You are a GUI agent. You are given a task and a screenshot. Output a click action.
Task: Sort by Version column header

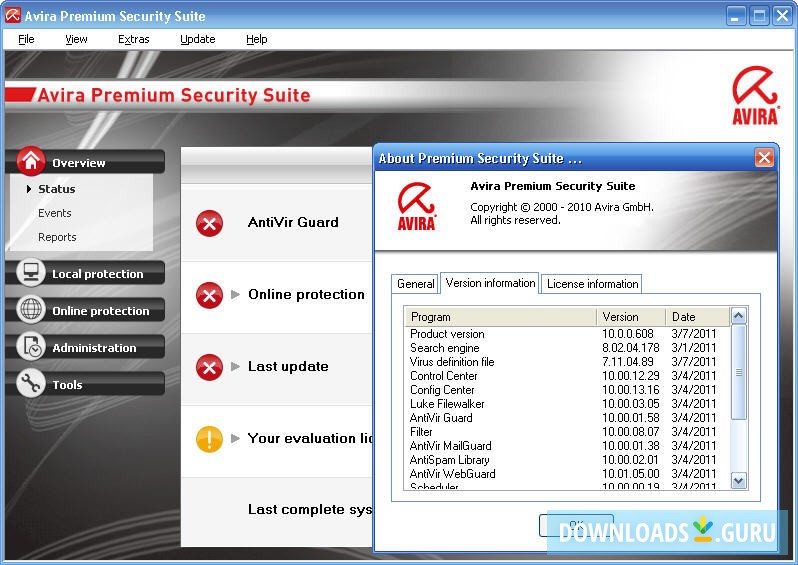pos(631,317)
